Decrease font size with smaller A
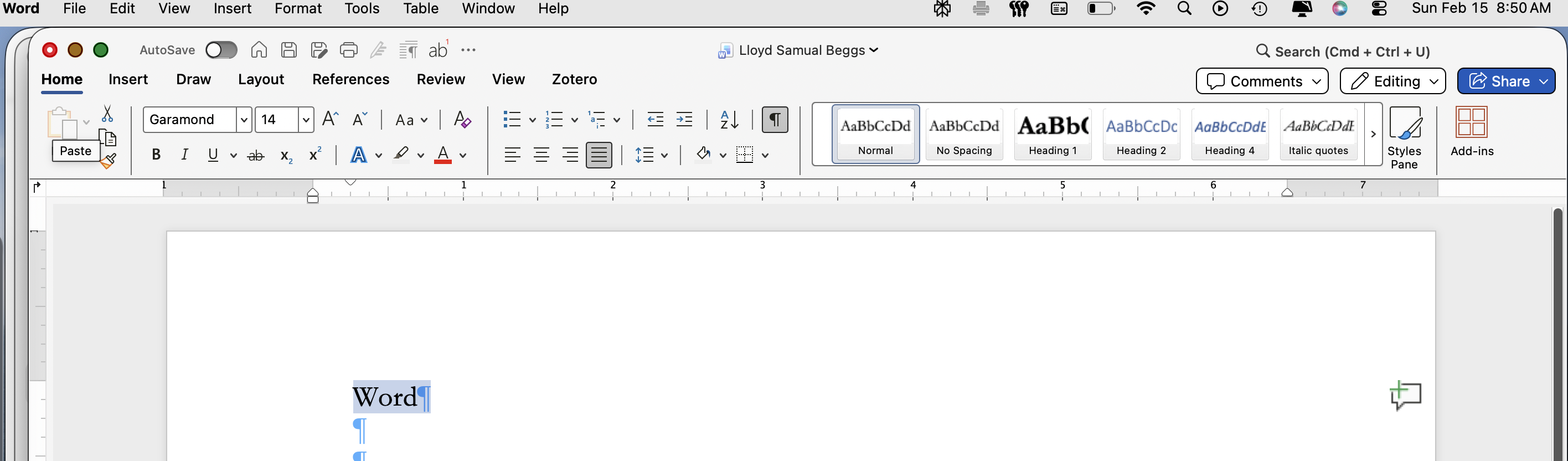The width and height of the screenshot is (1568, 461). click(360, 119)
